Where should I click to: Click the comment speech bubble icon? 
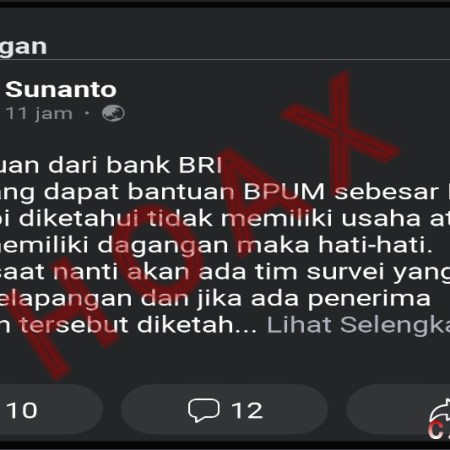204,410
